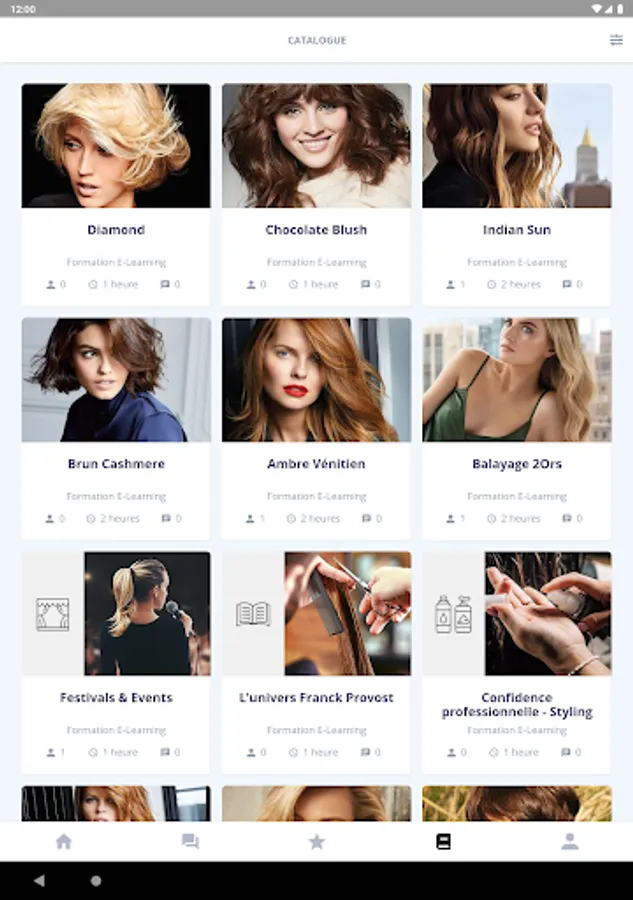This screenshot has width=633, height=900.
Task: Tap the Android back arrow
Action: [x=39, y=880]
